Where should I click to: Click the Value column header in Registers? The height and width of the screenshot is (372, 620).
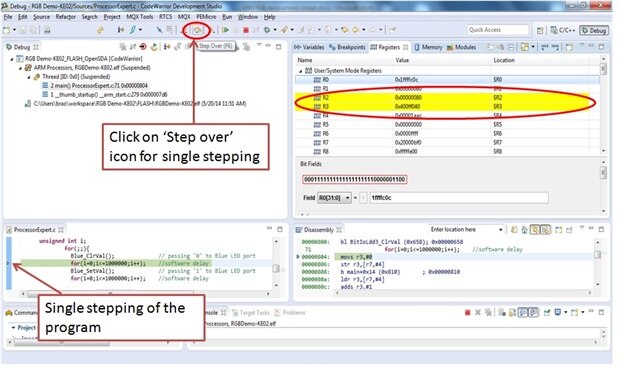[x=402, y=60]
